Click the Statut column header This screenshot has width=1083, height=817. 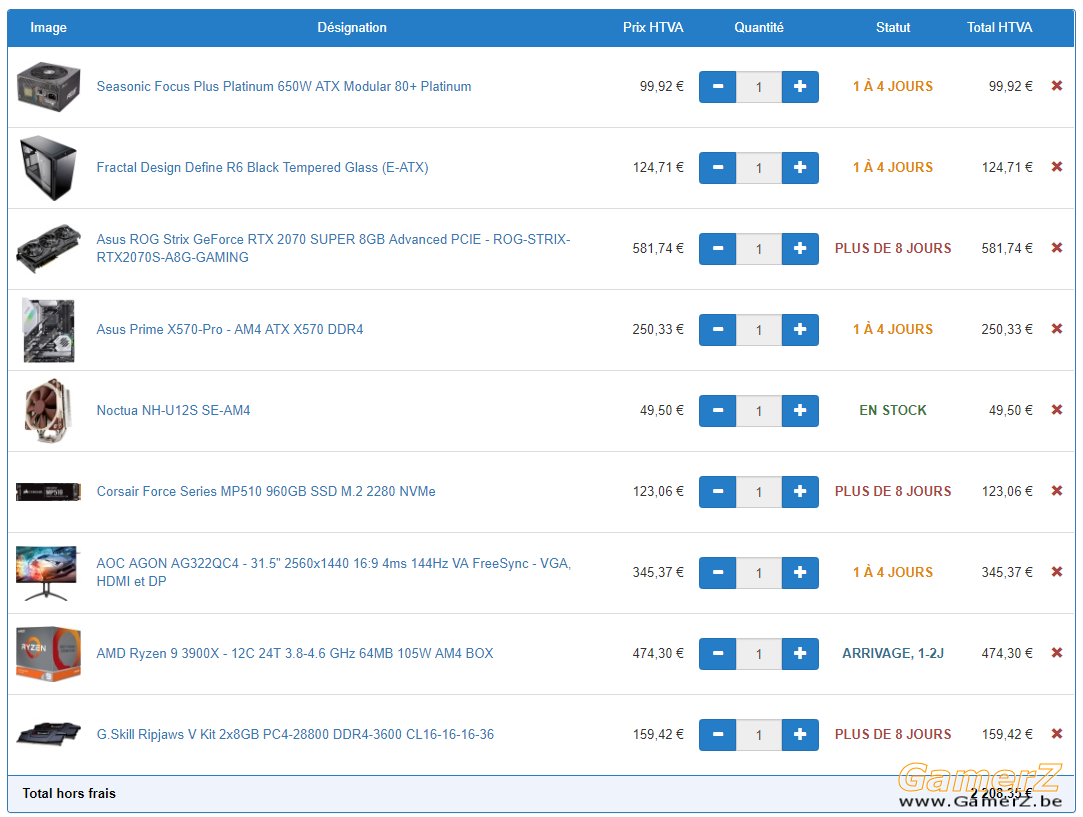click(892, 28)
